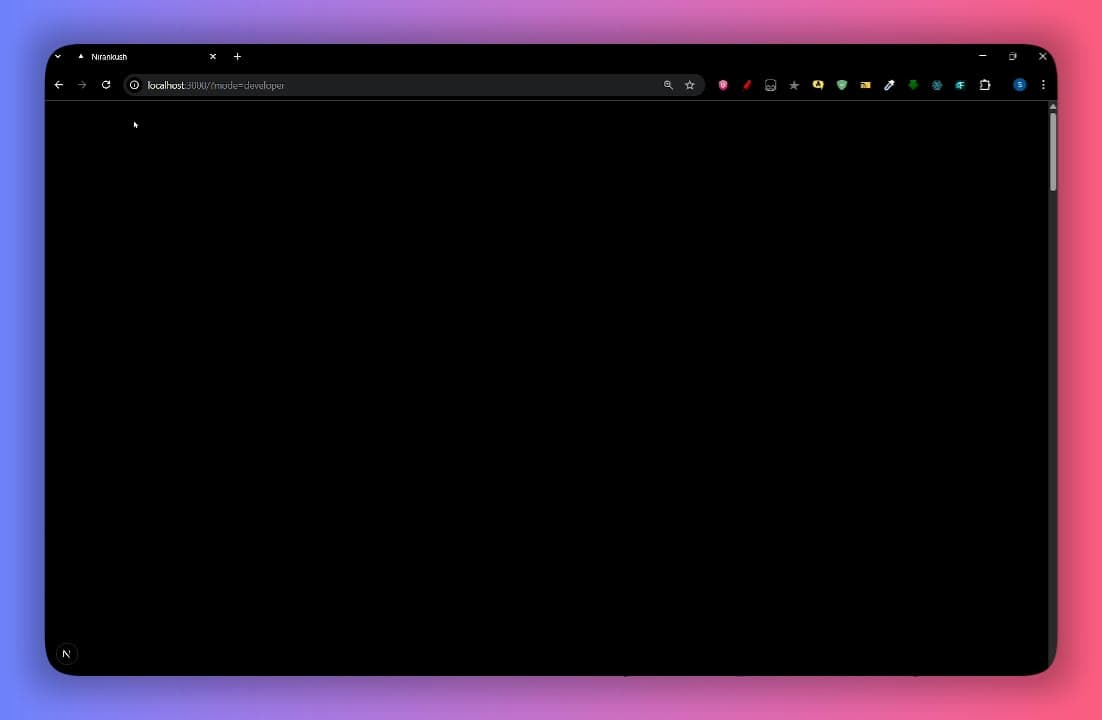Bookmark this page with the star
1102x720 pixels.
click(x=690, y=85)
